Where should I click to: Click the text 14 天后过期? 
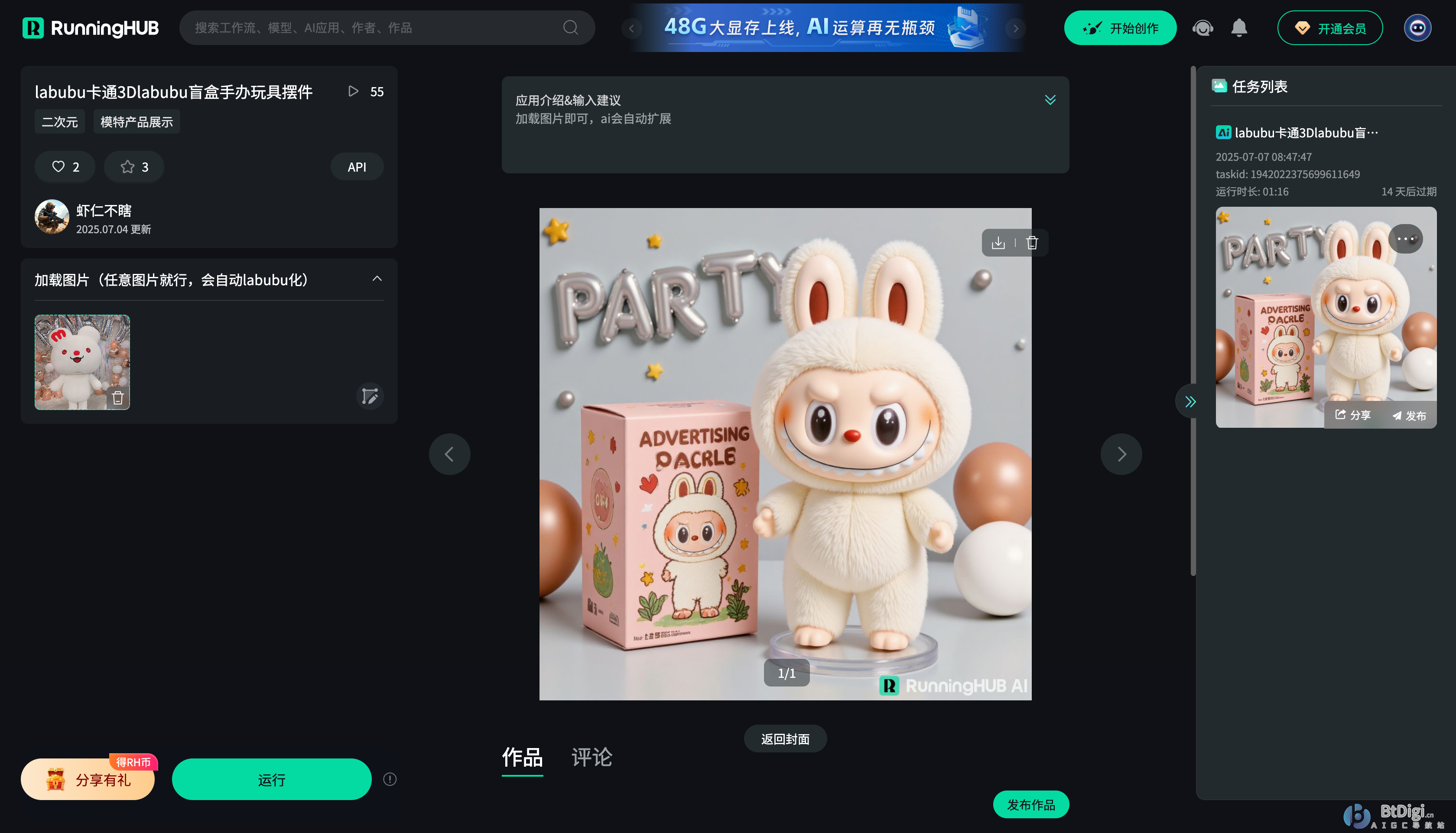[x=1409, y=192]
